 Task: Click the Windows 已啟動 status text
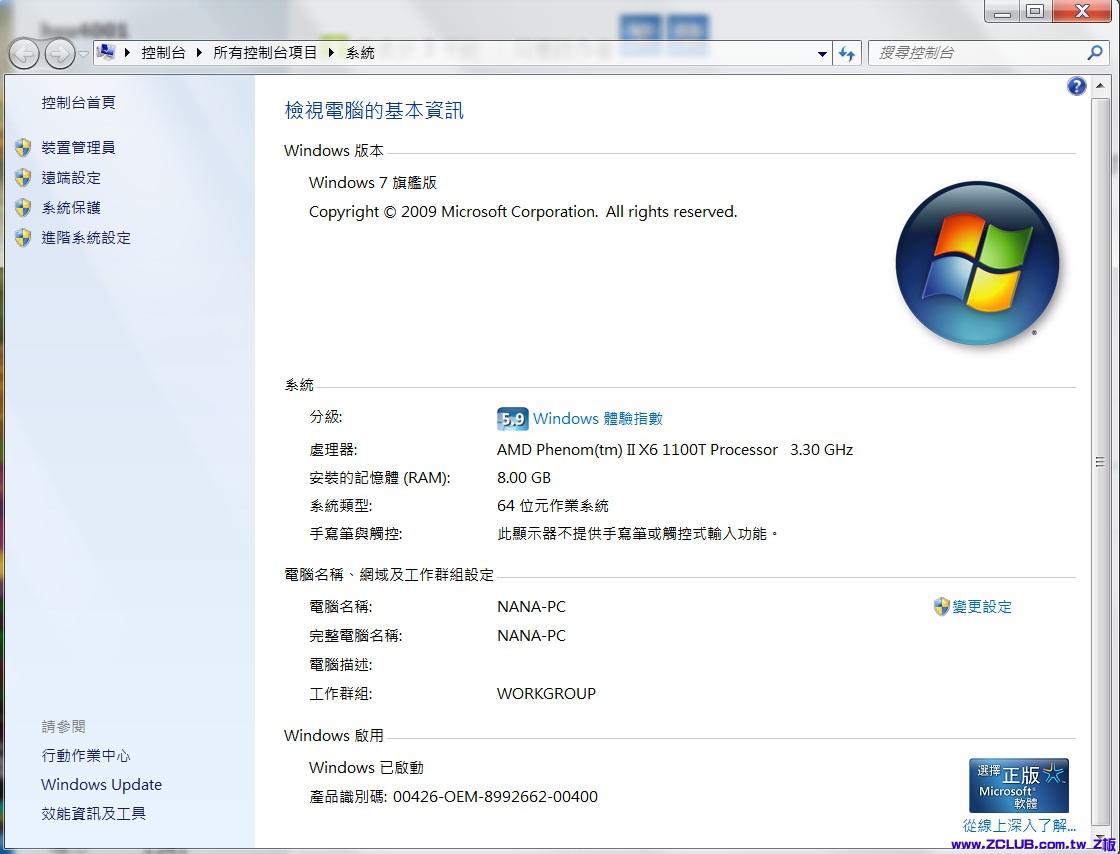pos(366,768)
